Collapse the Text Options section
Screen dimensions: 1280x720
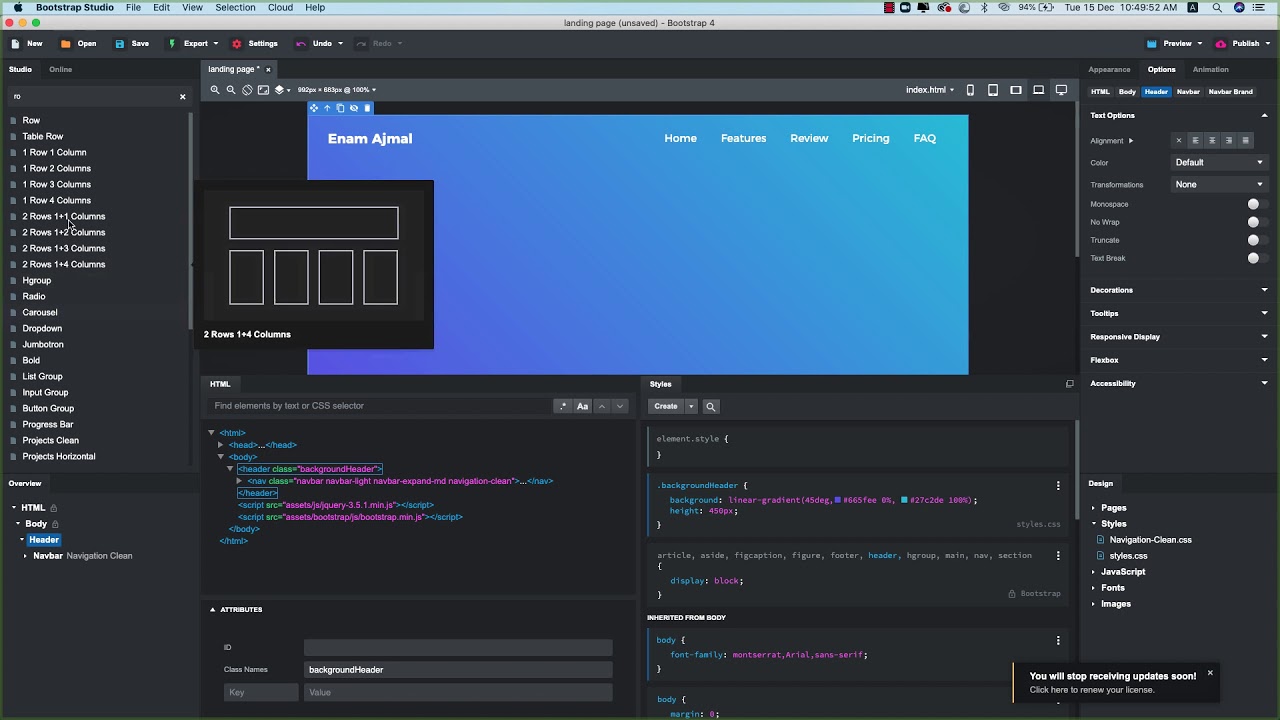(1178, 115)
